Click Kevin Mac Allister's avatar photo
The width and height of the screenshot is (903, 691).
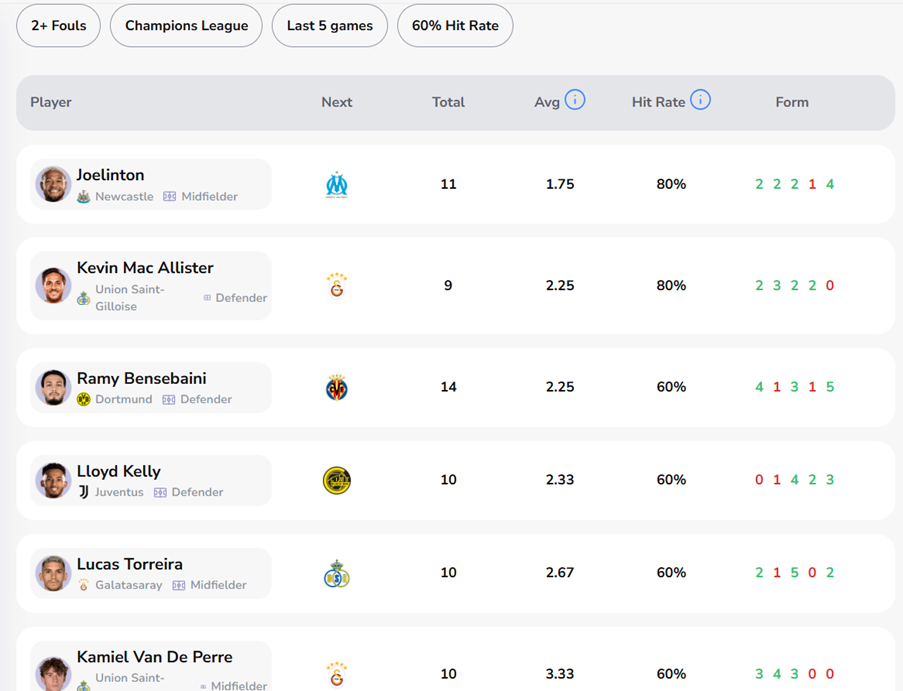(x=53, y=286)
